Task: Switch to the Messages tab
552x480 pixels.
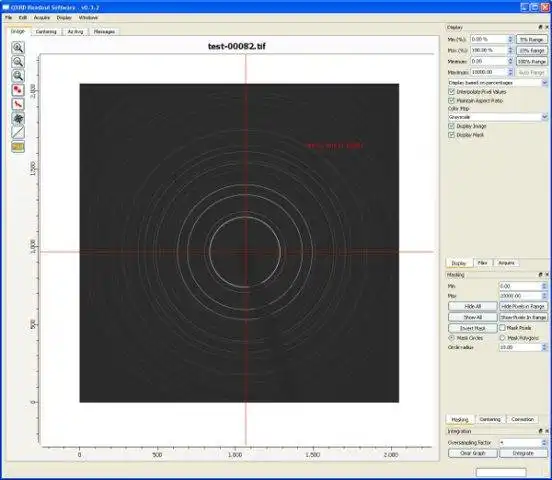Action: [104, 32]
